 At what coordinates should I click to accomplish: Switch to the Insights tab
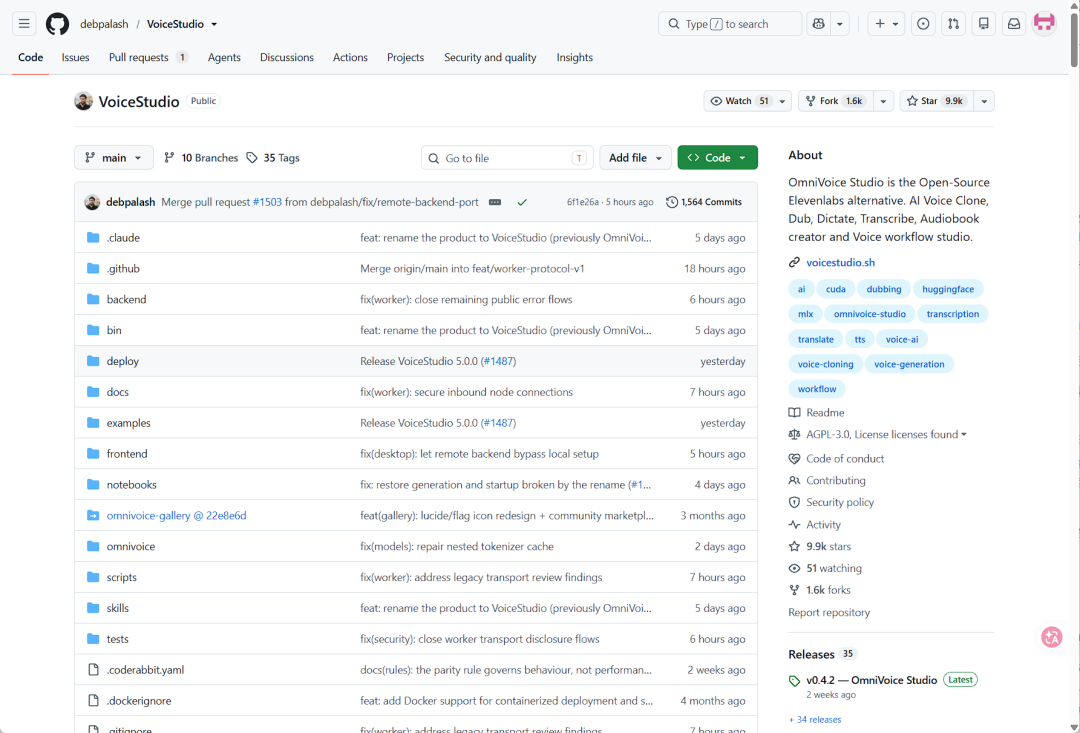574,57
